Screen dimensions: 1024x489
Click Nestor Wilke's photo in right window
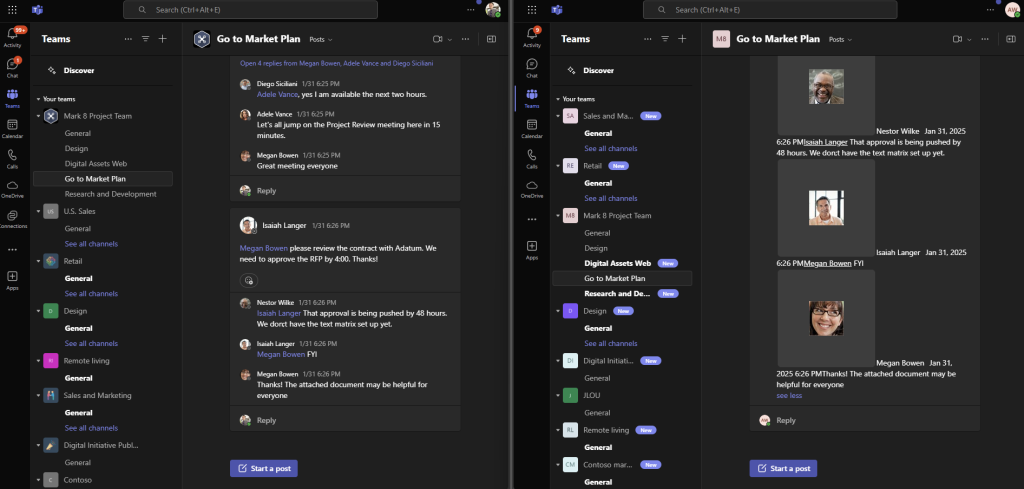click(826, 87)
